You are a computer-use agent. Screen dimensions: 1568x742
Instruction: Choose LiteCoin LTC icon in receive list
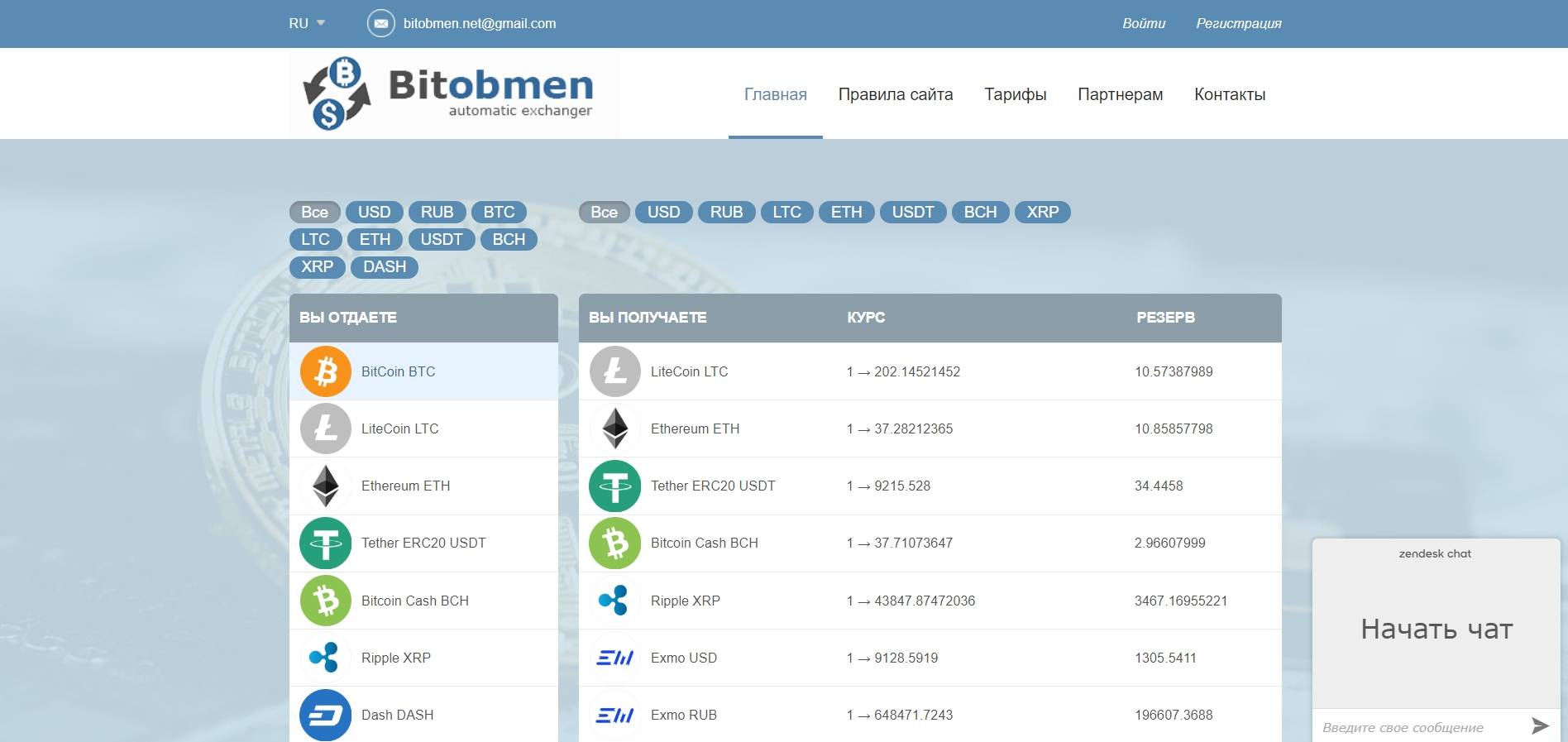tap(615, 371)
